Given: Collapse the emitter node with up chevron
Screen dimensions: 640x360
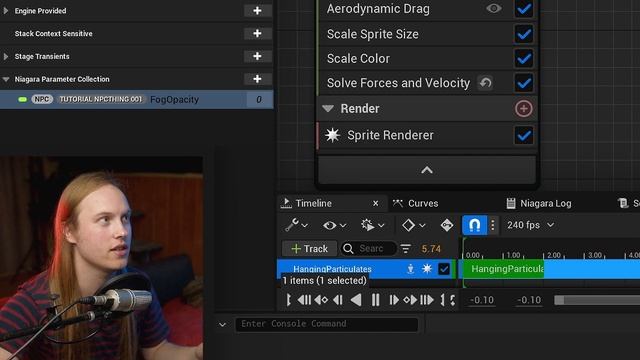Looking at the screenshot, I should point(427,170).
